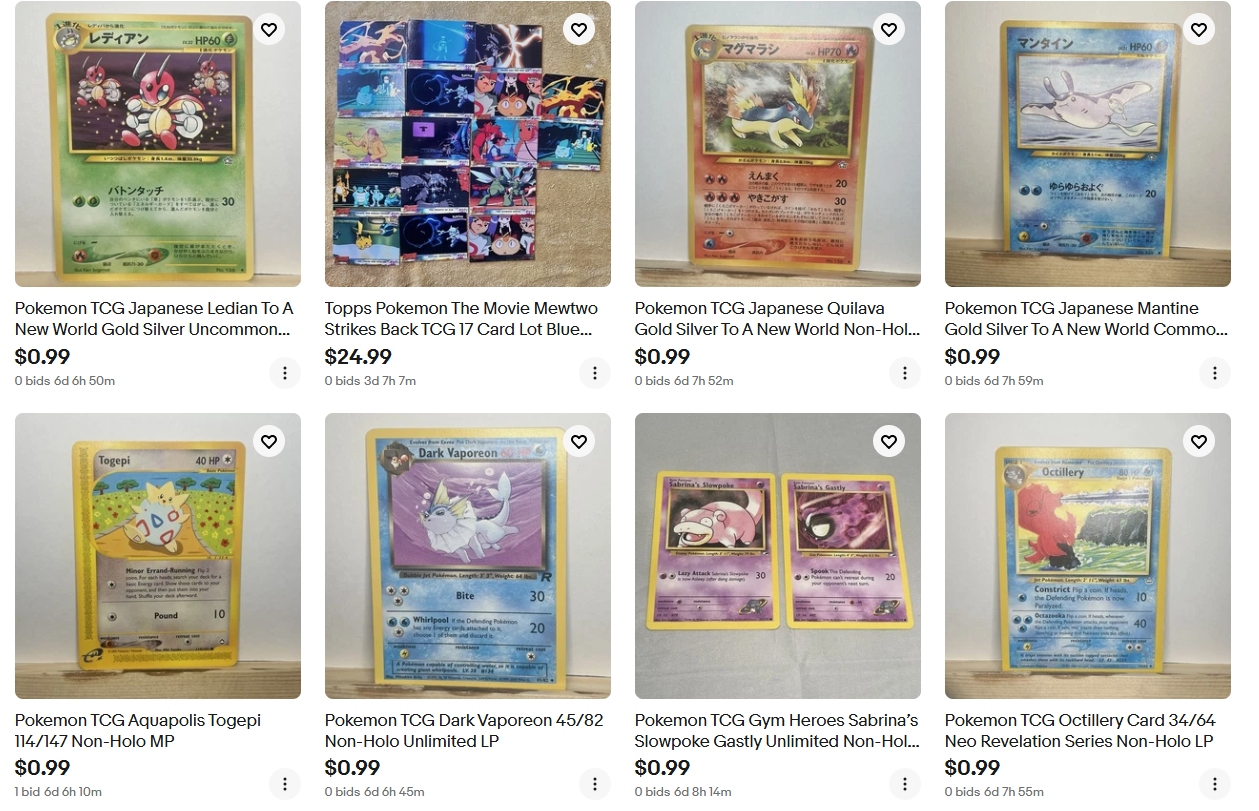The height and width of the screenshot is (811, 1259).
Task: Save the Aquapolis Togepi listing with the heart
Action: pyautogui.click(x=269, y=440)
